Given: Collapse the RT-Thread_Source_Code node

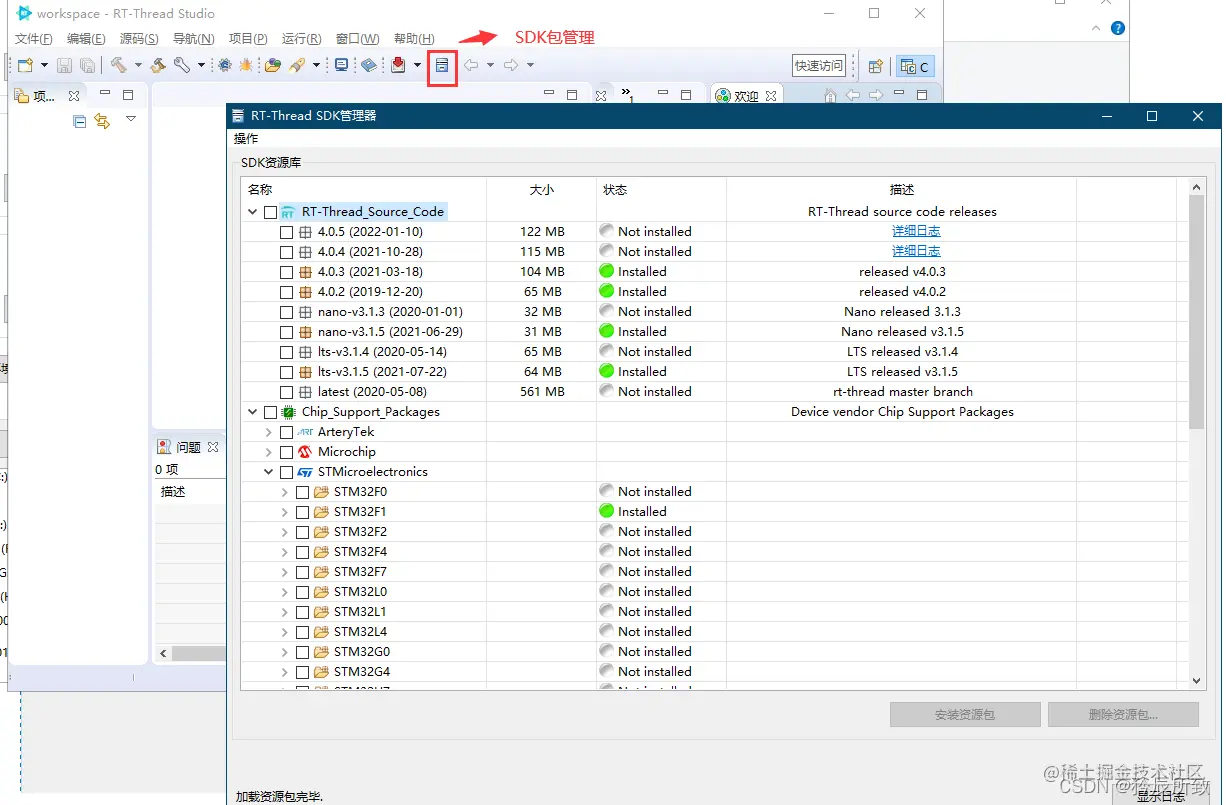Looking at the screenshot, I should click(x=253, y=212).
